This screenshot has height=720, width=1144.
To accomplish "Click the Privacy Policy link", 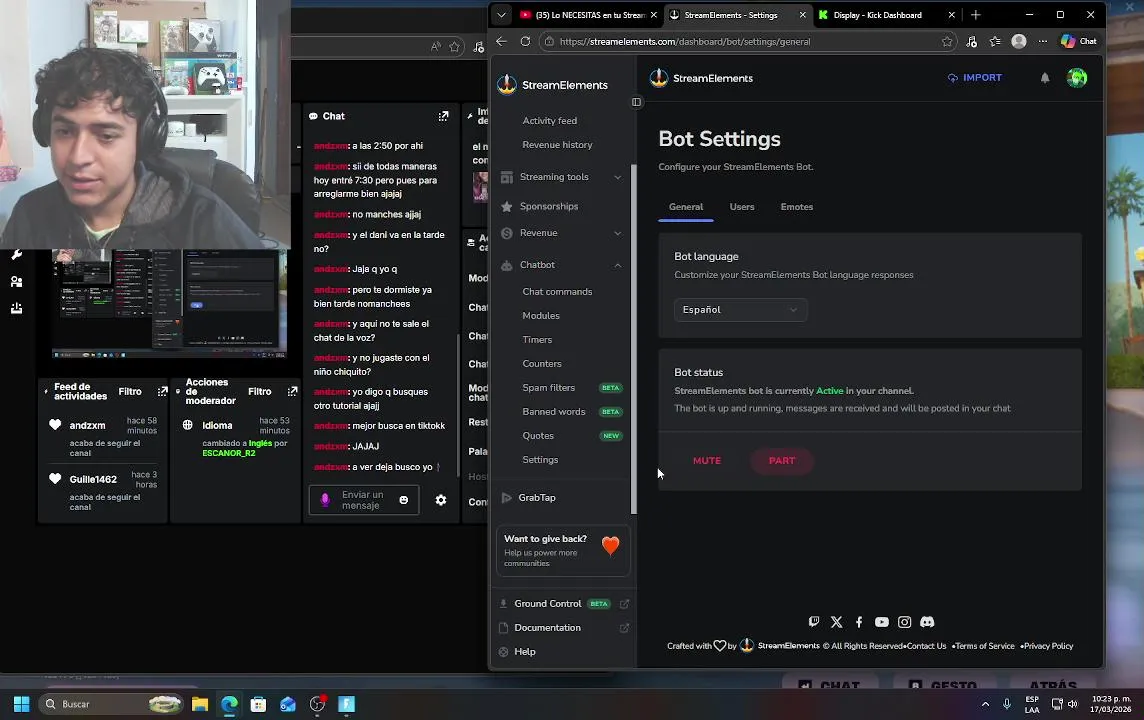I will click(x=1048, y=646).
